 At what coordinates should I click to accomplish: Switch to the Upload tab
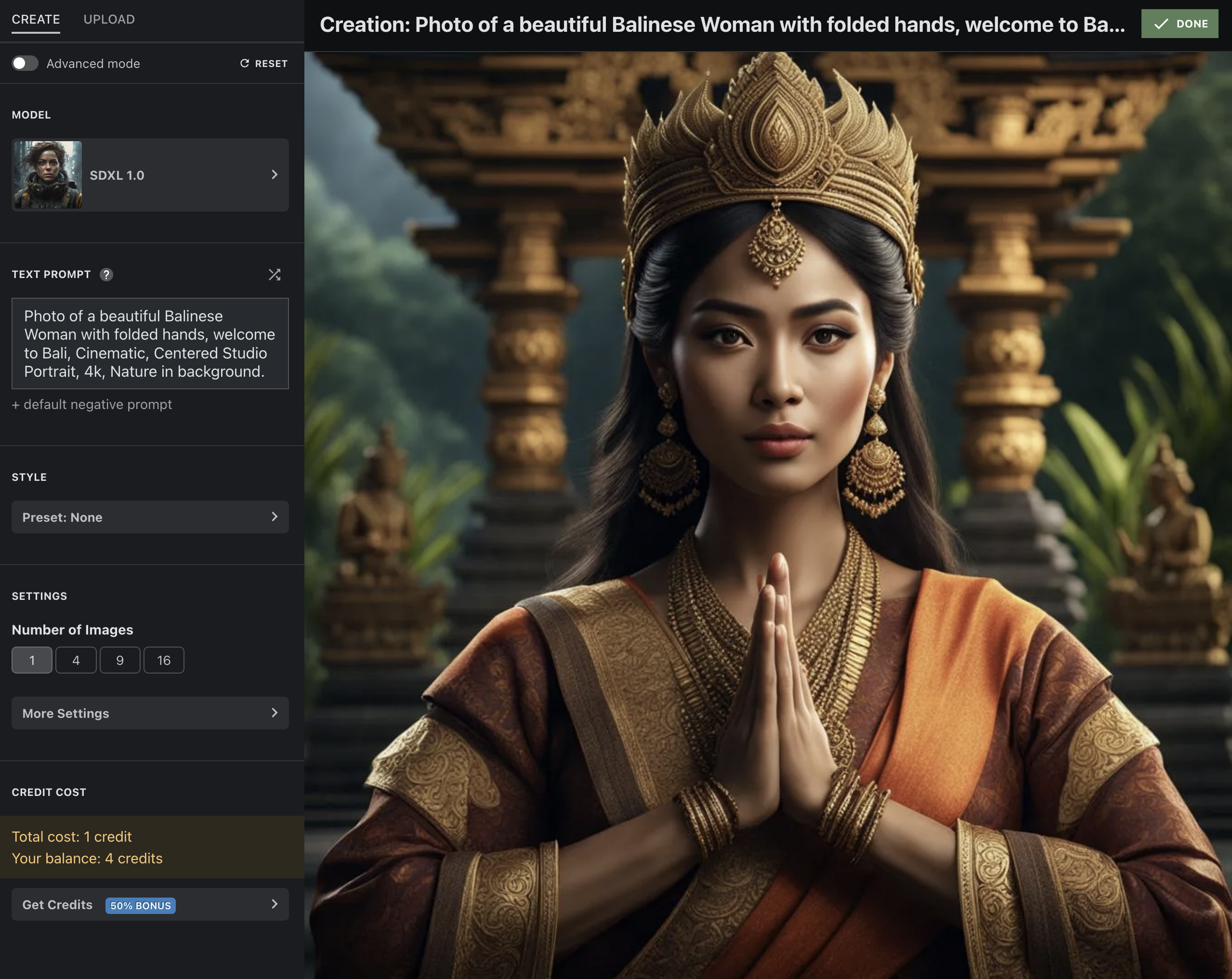(109, 19)
